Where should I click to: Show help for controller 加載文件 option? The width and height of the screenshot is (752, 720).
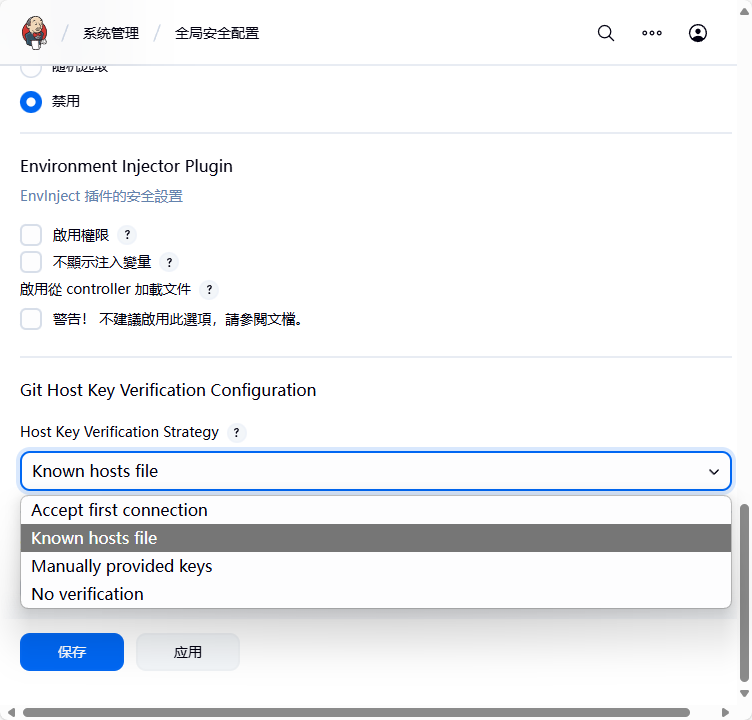point(209,290)
